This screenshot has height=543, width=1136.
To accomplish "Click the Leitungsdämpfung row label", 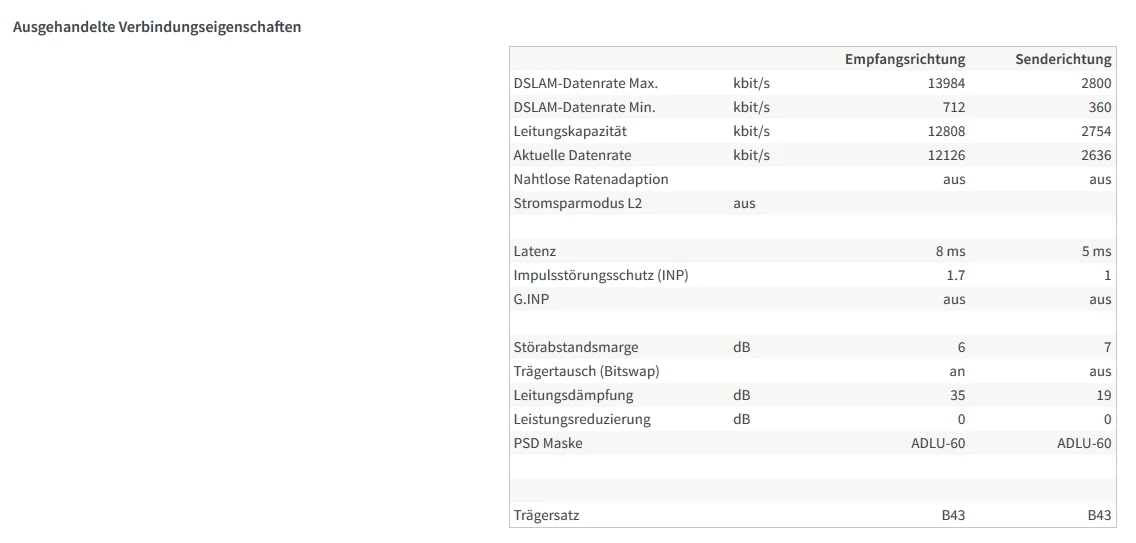I will (x=573, y=395).
